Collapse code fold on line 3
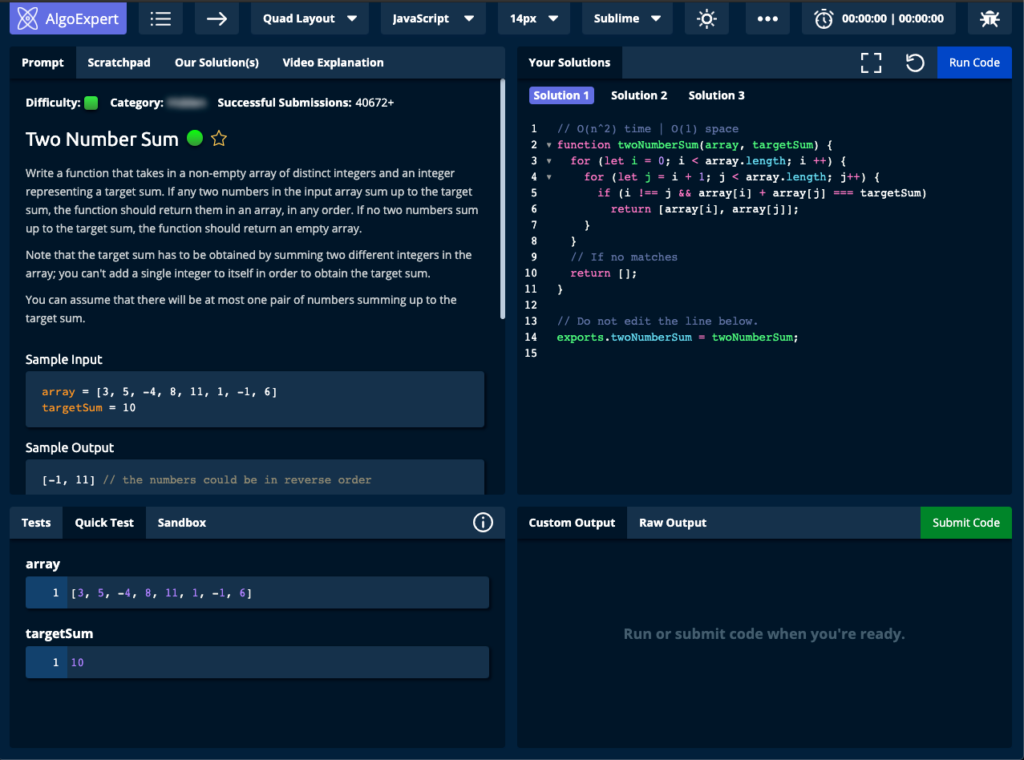 pyautogui.click(x=549, y=161)
